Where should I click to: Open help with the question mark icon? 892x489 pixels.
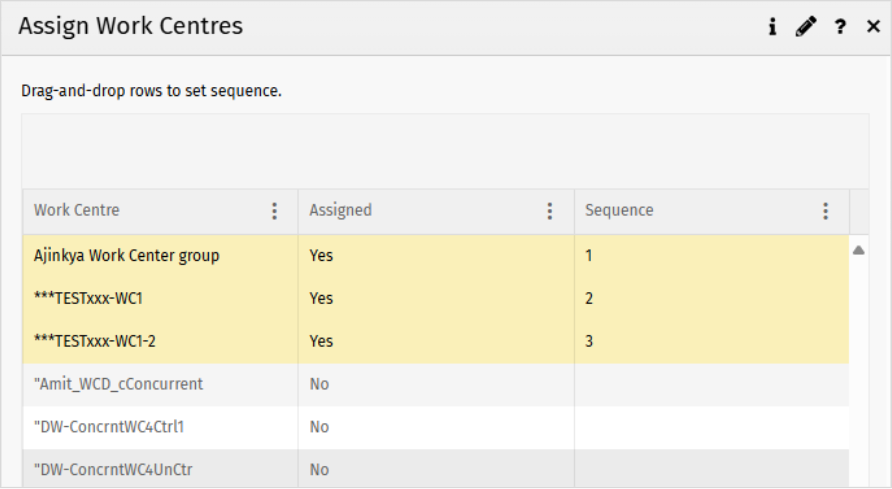[840, 28]
